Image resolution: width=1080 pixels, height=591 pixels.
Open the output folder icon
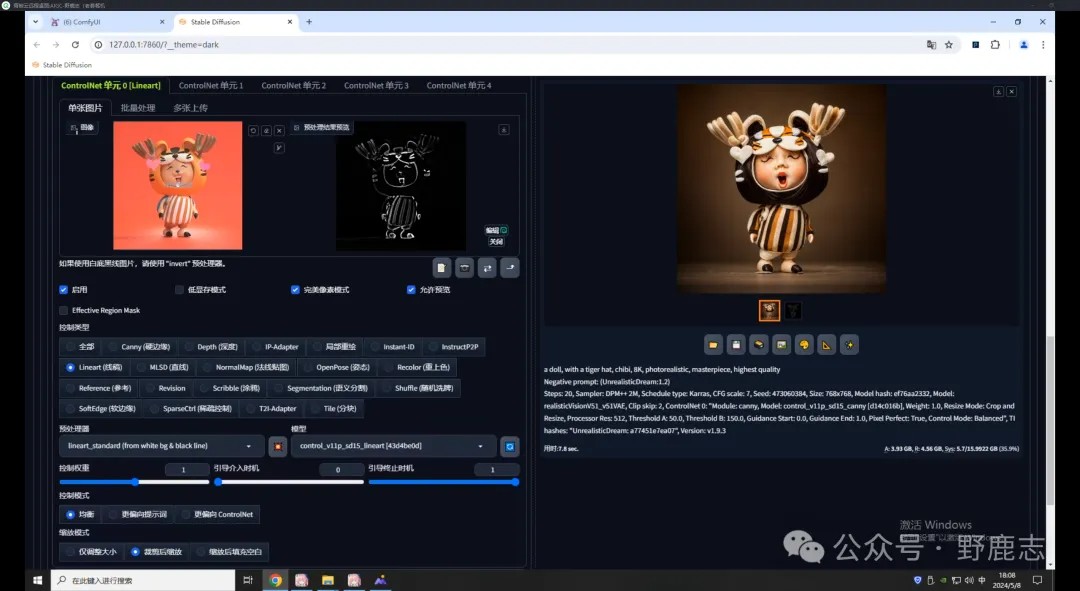coord(714,344)
